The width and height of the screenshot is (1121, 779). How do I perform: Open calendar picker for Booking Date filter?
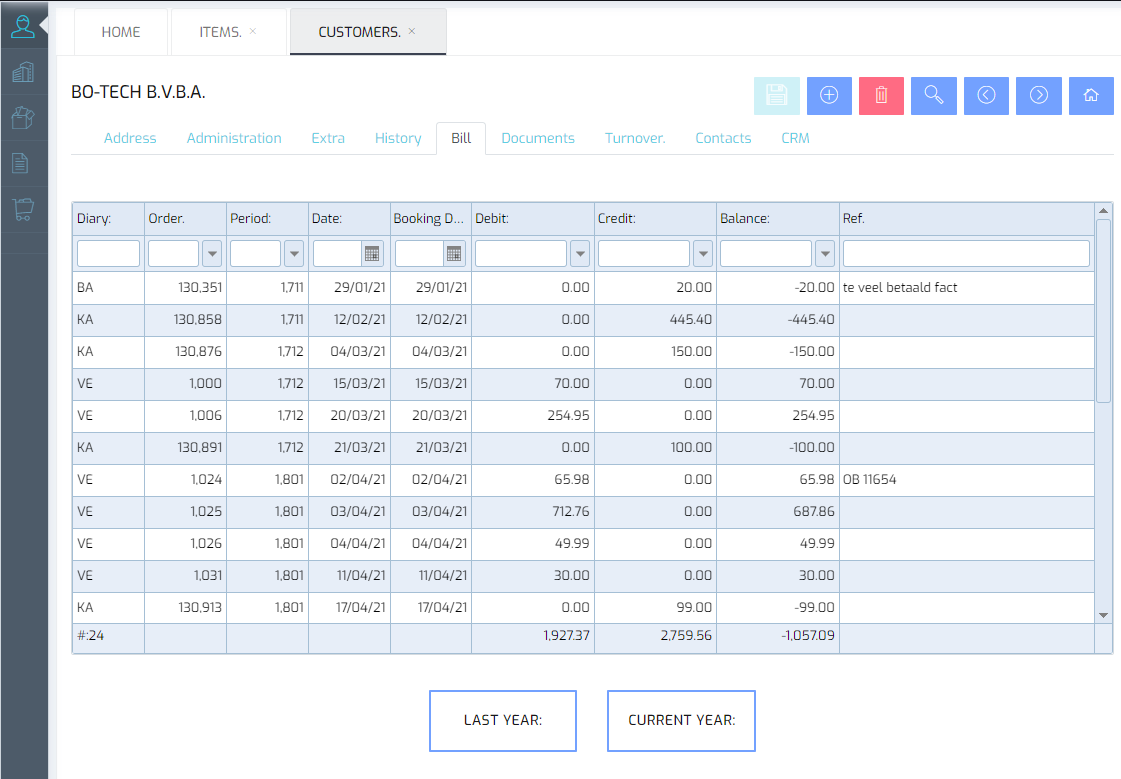point(454,254)
